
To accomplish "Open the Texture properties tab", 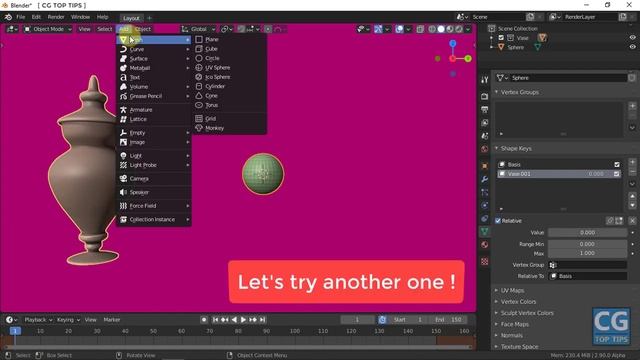I will point(484,262).
